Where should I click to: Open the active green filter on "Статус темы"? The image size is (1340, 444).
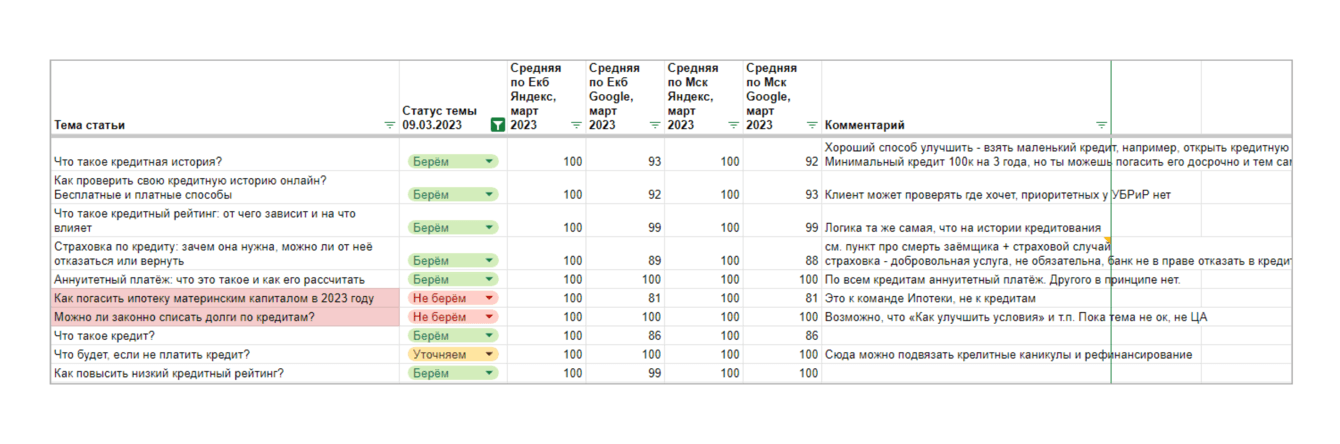(497, 126)
